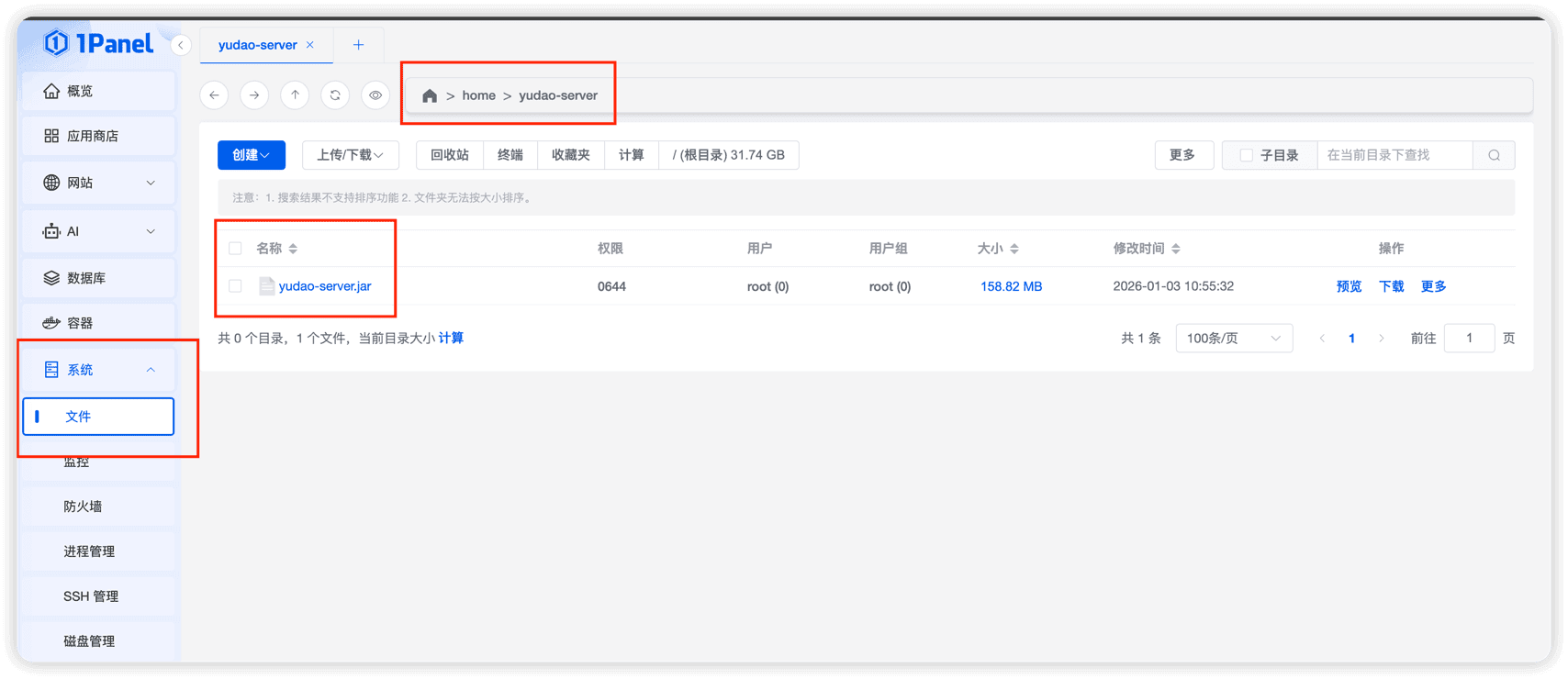Click the yudao-server breadcrumb

[558, 95]
